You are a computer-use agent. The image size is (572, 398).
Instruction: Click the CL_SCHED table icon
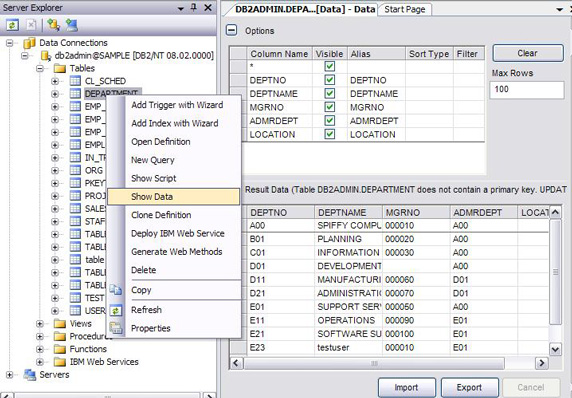point(75,81)
